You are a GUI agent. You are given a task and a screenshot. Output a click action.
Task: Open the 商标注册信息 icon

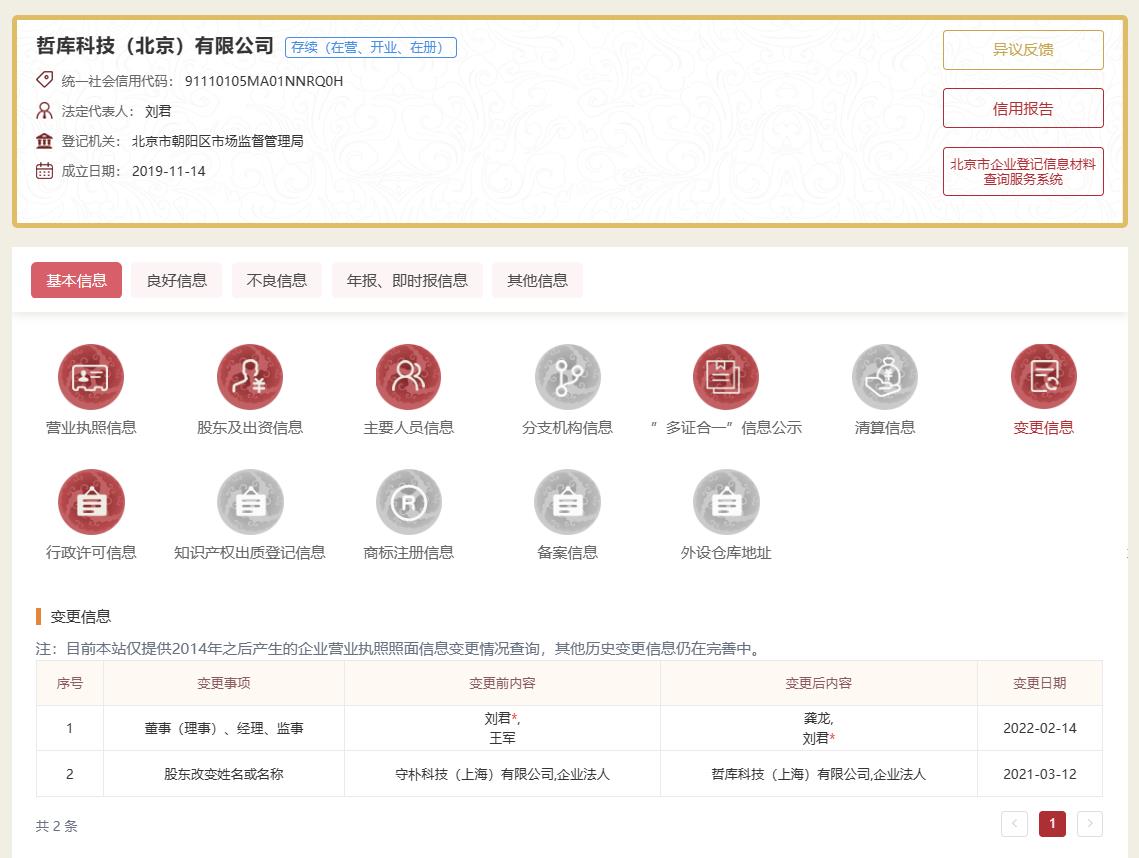[x=408, y=502]
